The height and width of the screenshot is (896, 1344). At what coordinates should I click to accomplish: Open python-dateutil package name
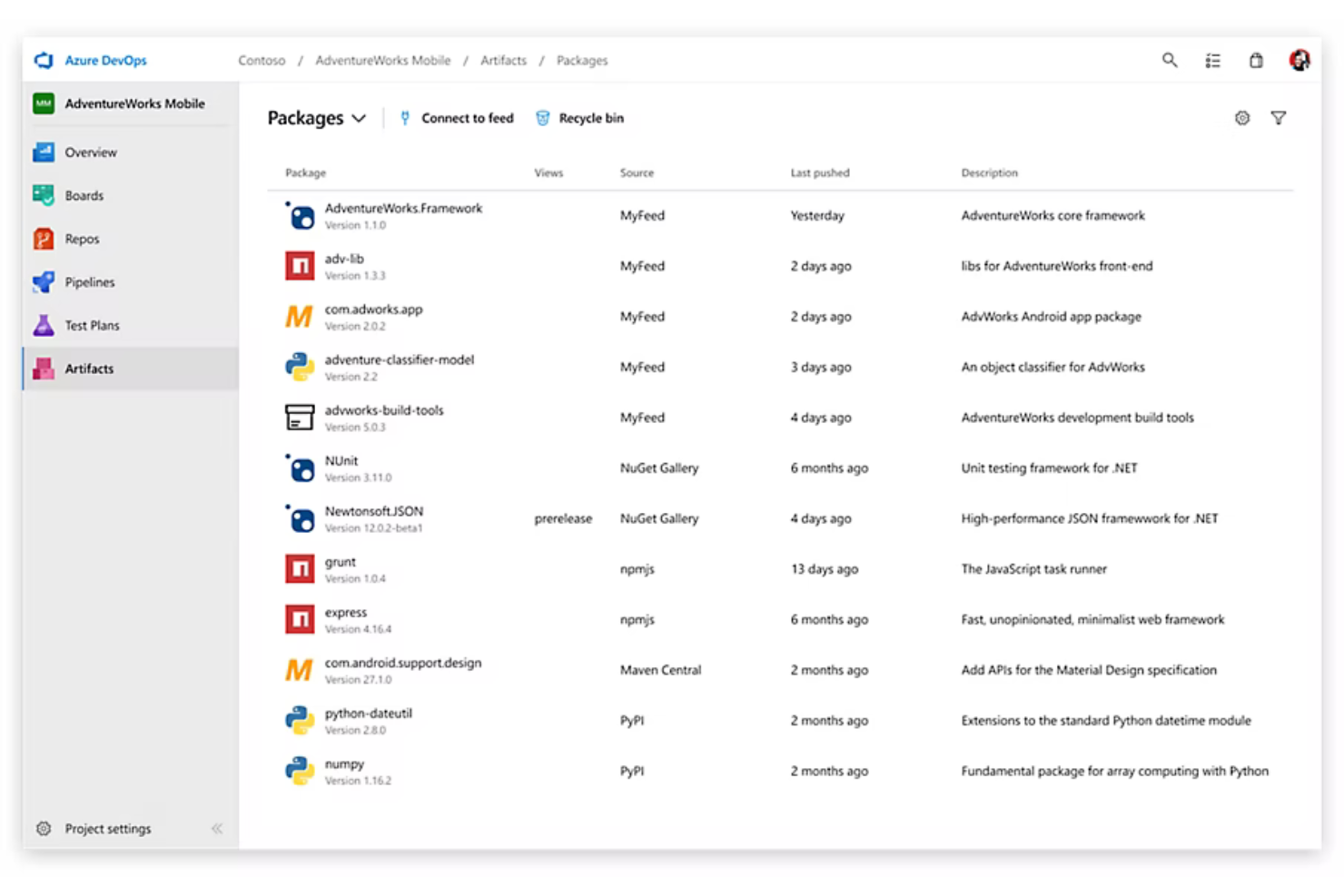pos(369,714)
